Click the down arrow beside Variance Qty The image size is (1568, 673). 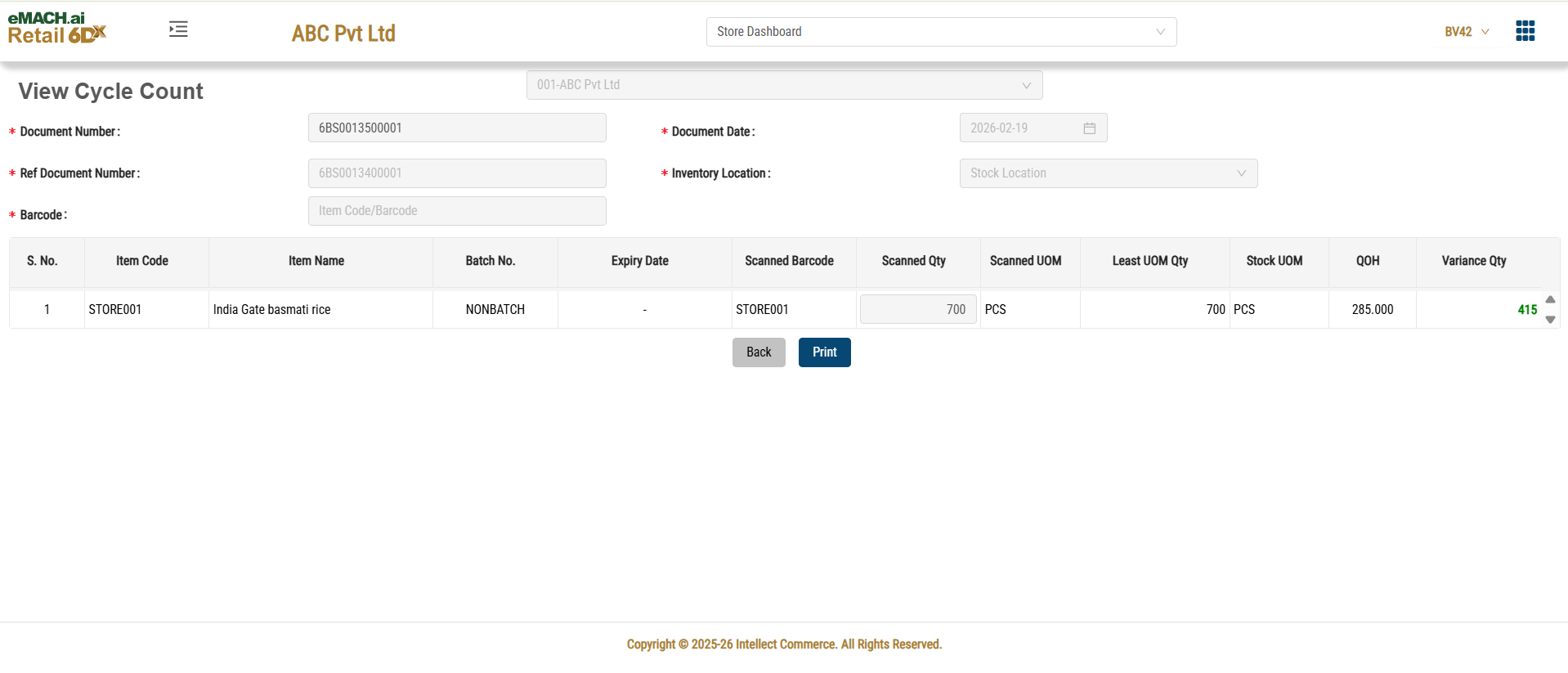[1550, 320]
